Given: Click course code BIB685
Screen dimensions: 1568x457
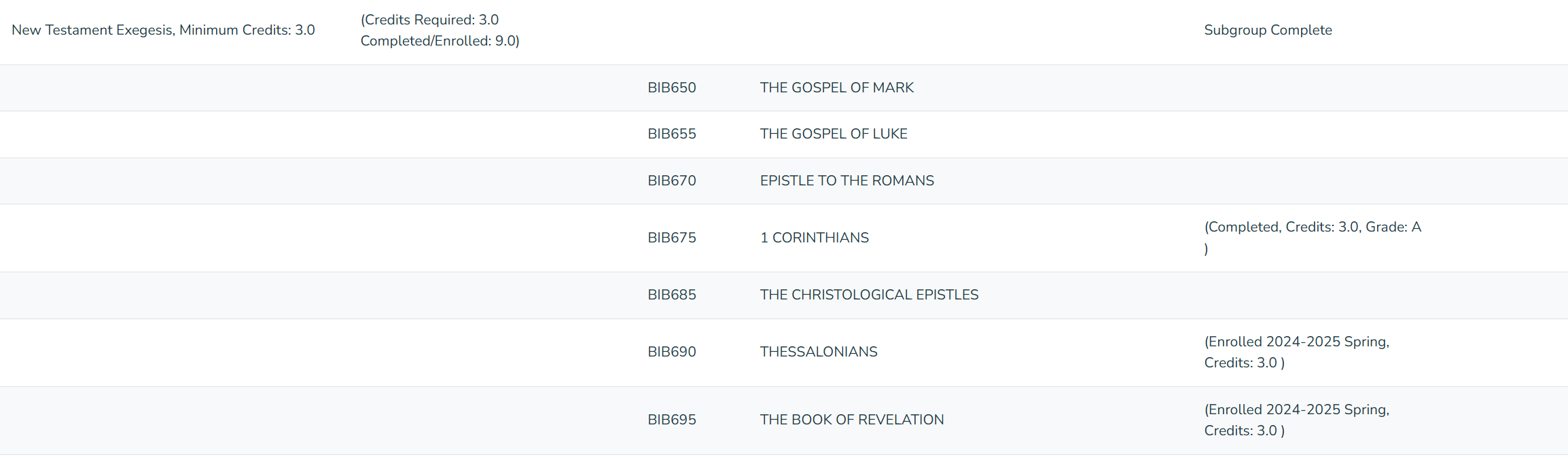Looking at the screenshot, I should pos(671,295).
